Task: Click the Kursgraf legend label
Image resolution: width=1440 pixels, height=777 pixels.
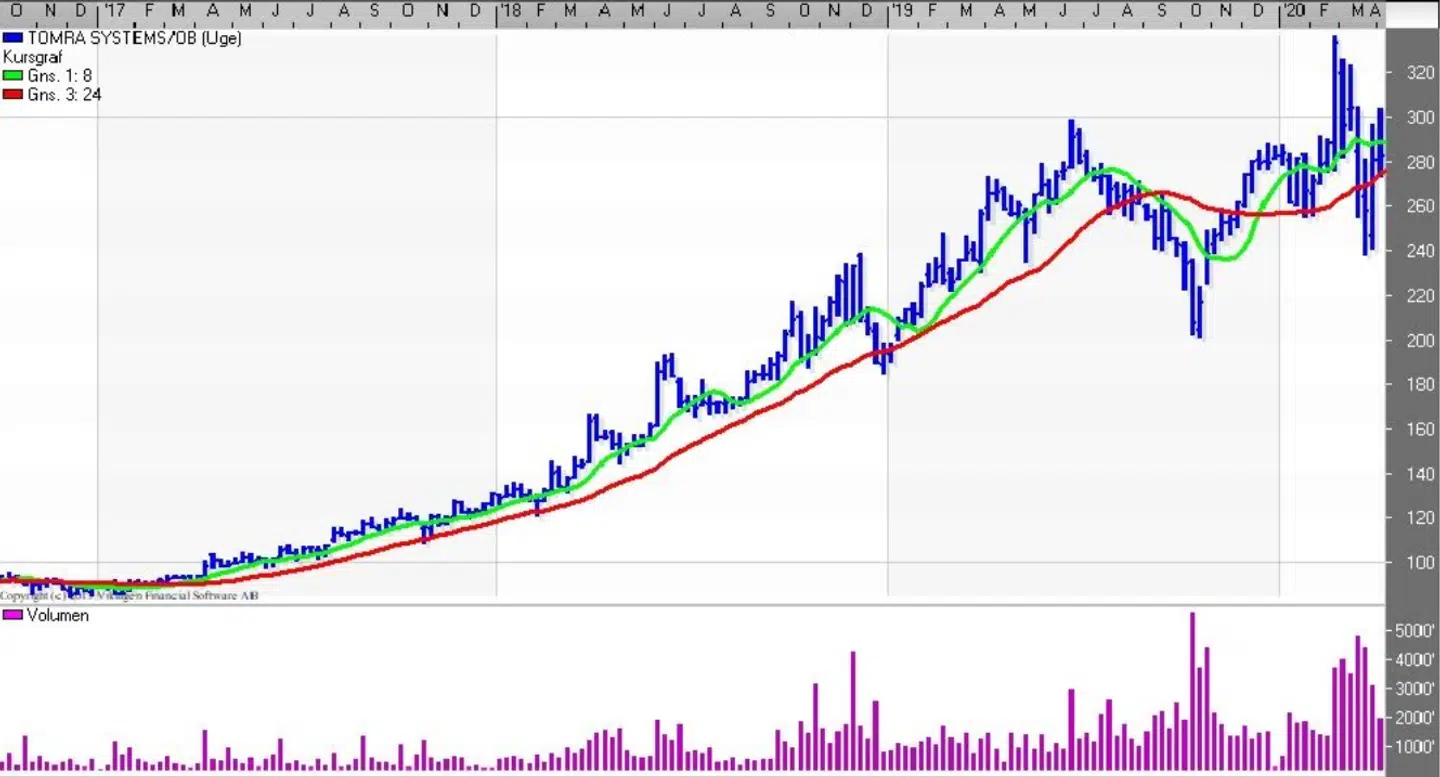Action: click(x=33, y=57)
